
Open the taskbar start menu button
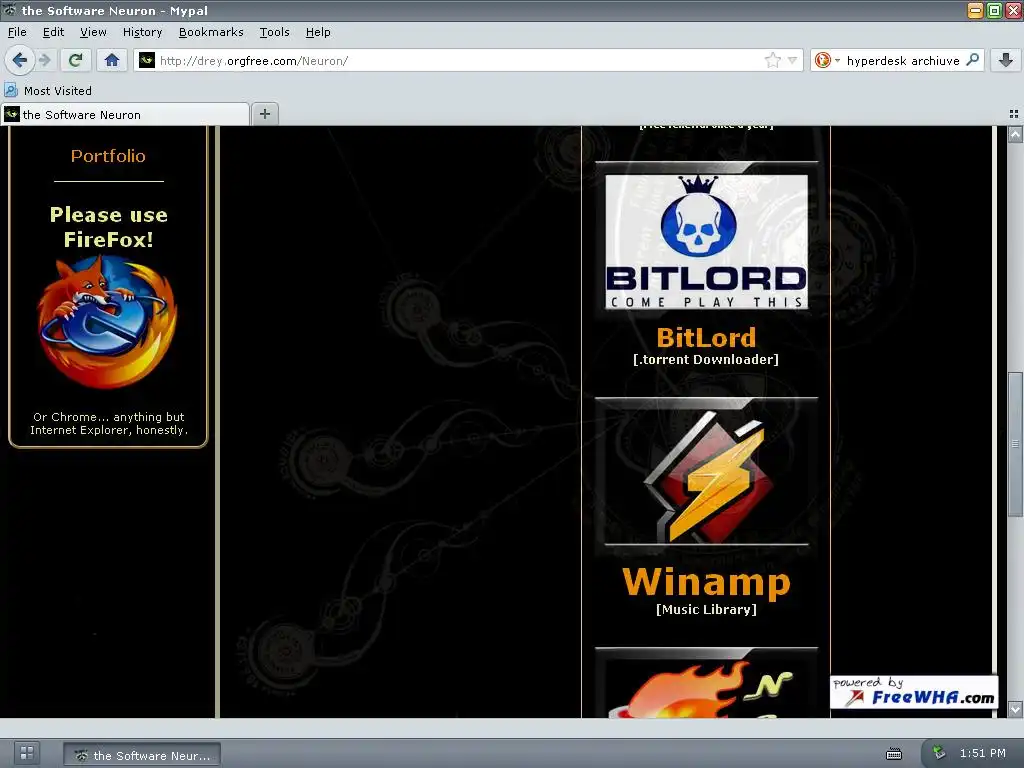[x=27, y=752]
